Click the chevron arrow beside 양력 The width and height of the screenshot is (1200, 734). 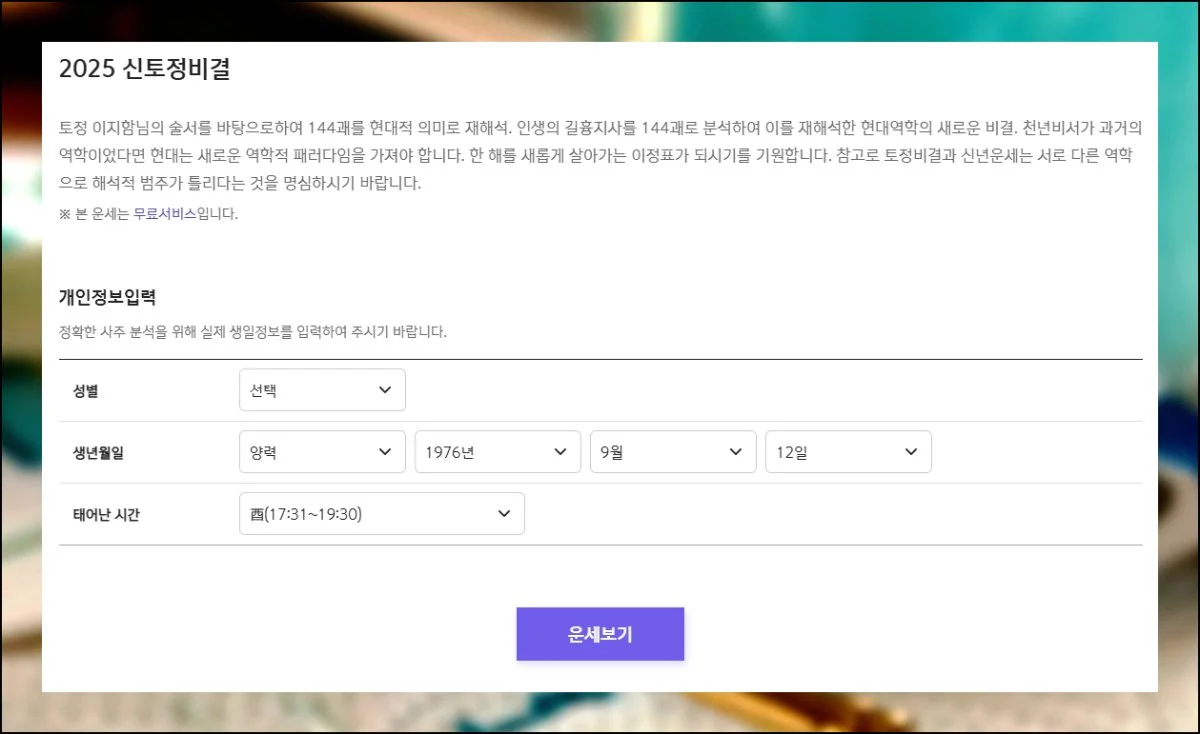pos(385,452)
